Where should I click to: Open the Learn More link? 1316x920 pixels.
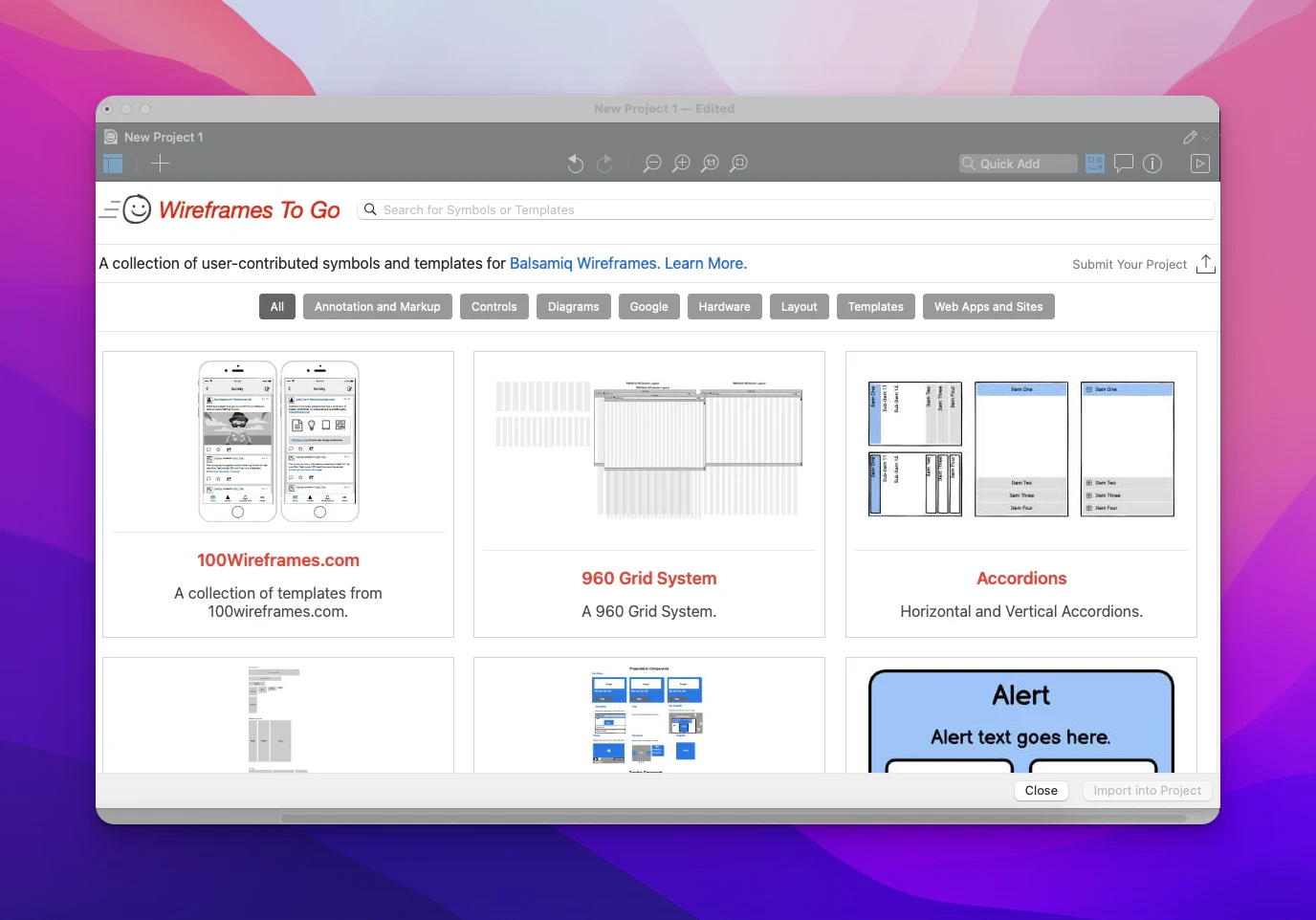(x=705, y=264)
